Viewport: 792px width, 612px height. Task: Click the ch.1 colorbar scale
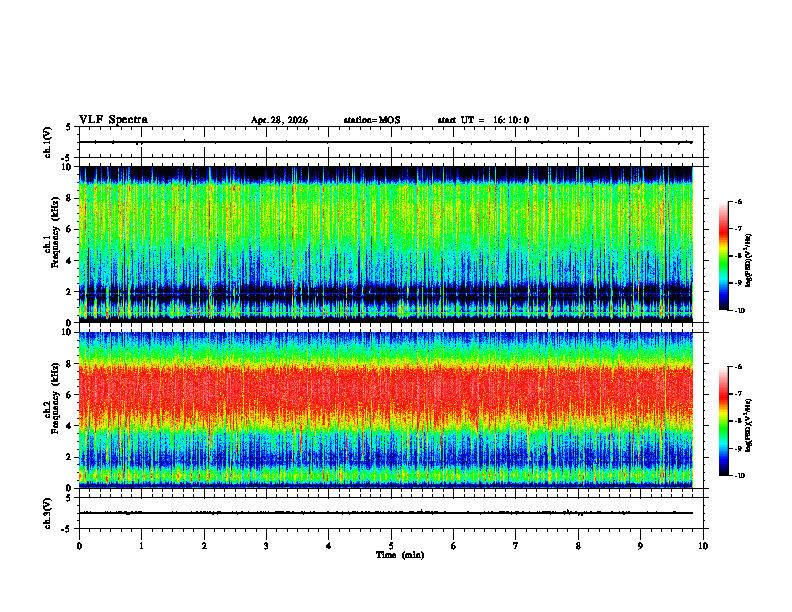pos(723,256)
